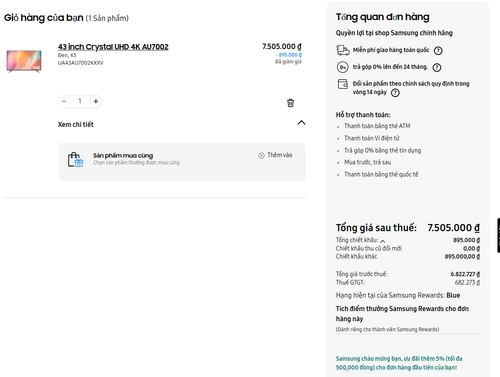Image resolution: width=500 pixels, height=377 pixels.
Task: Click the Sản phẩm mua cùng heading
Action: tap(123, 155)
